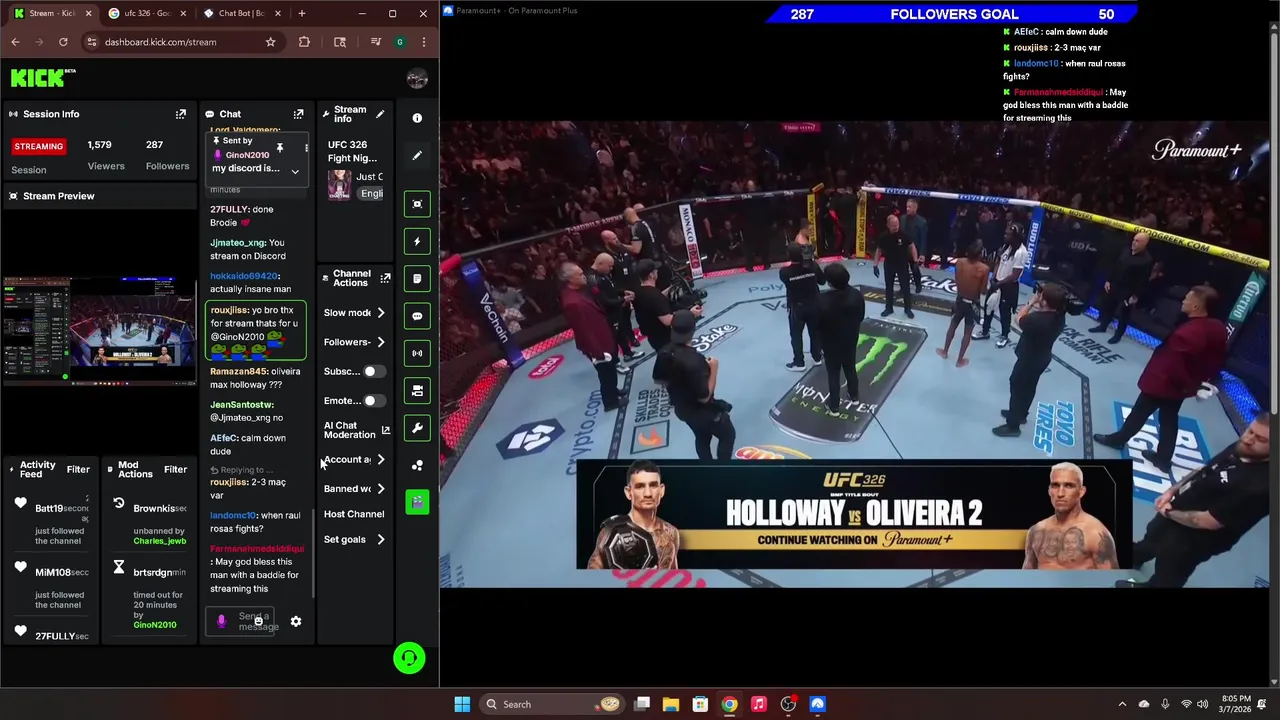Expand Set goals arrow

[381, 540]
